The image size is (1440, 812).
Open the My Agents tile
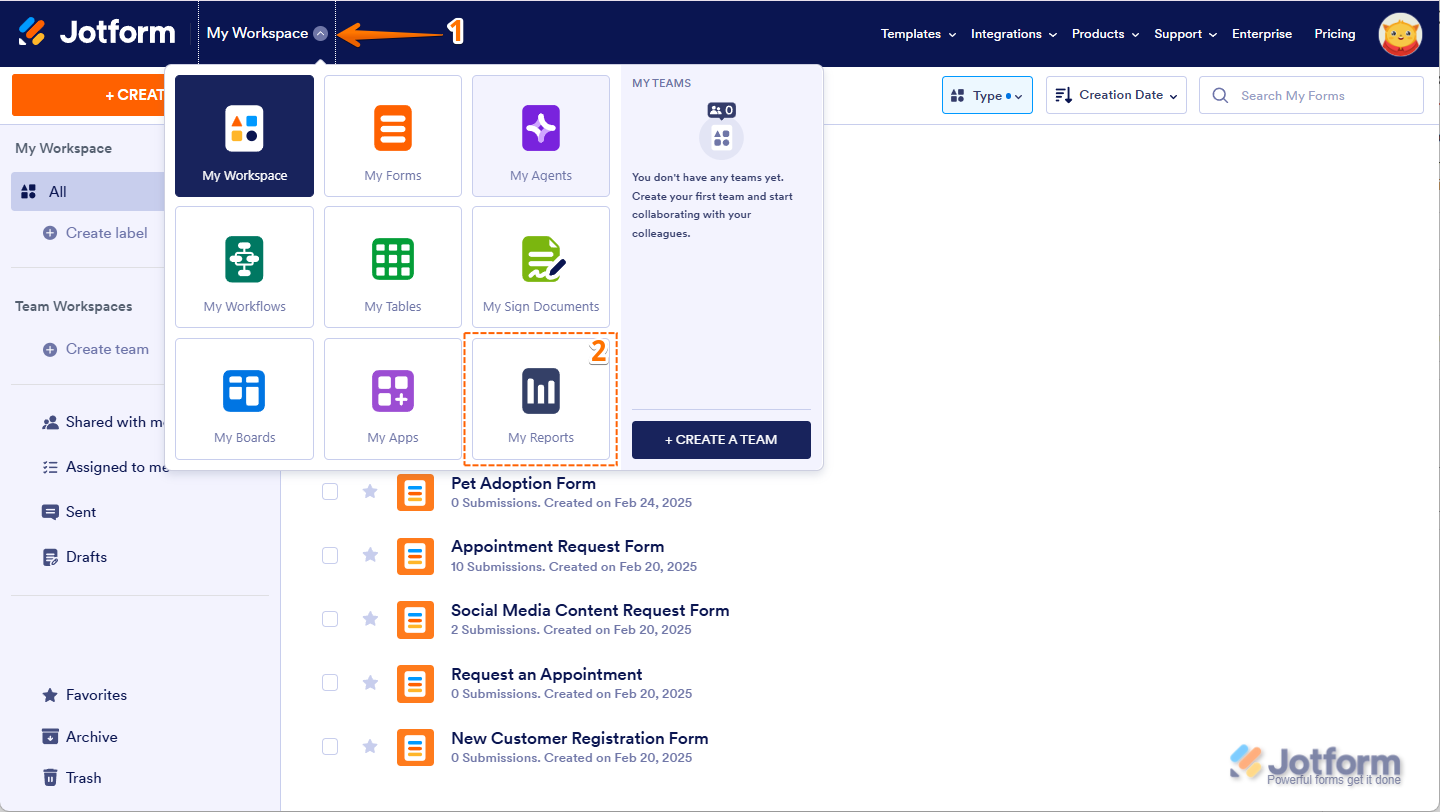click(541, 136)
